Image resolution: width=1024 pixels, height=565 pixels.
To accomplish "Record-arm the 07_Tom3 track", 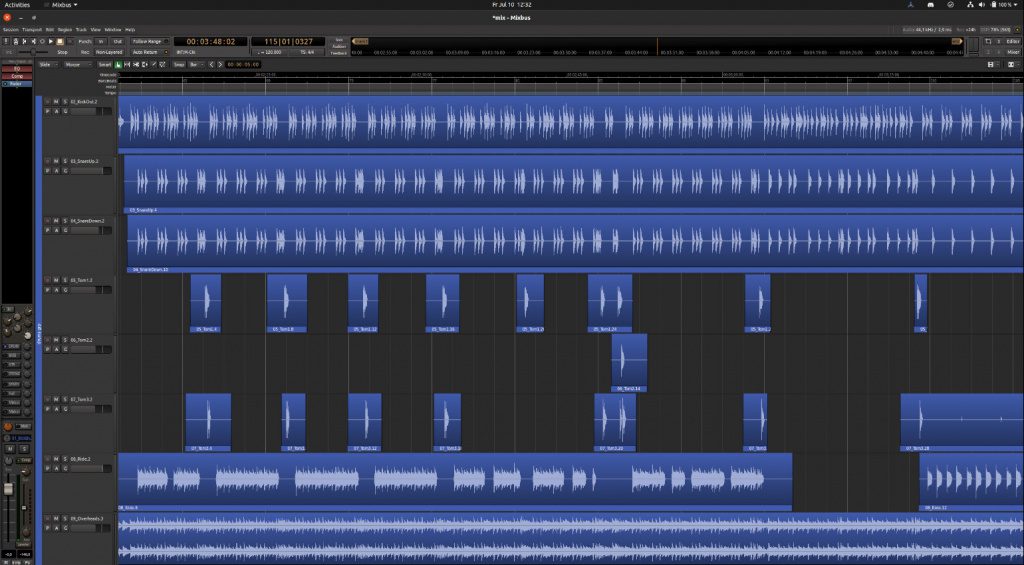I will pos(47,398).
